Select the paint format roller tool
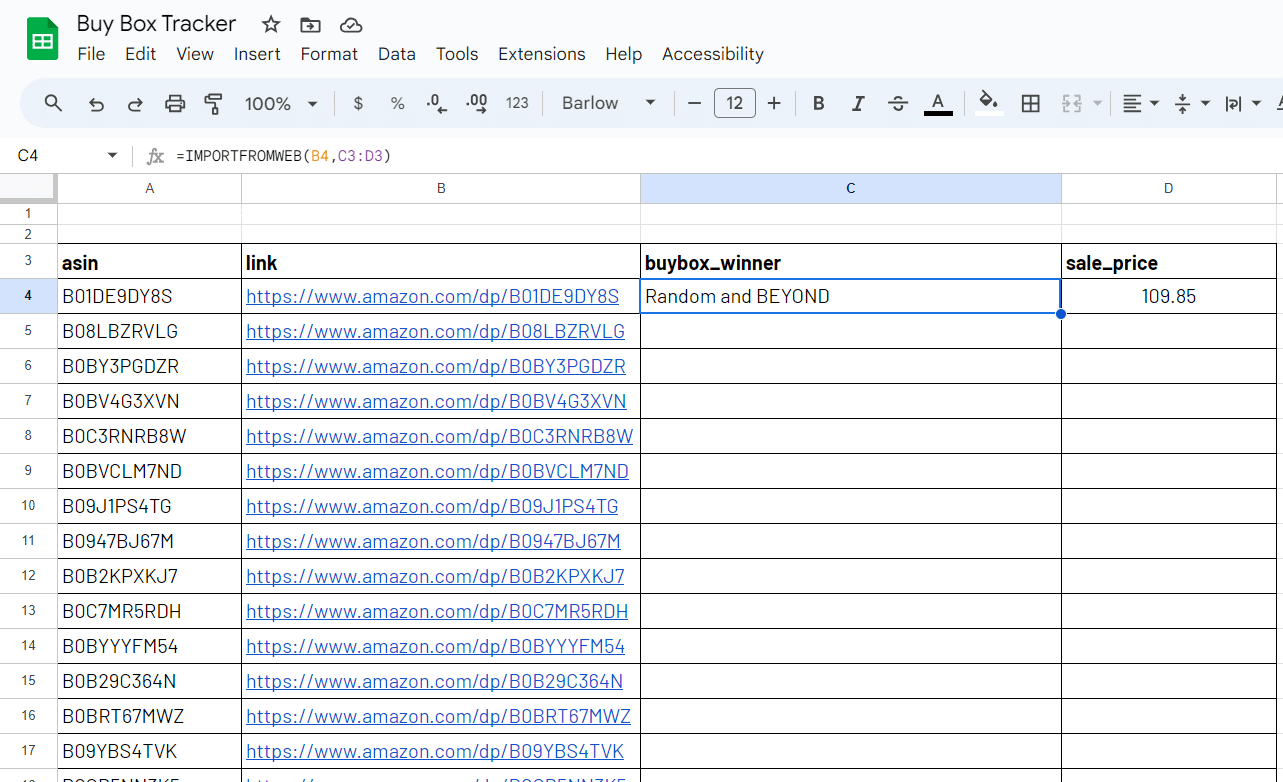1283x782 pixels. tap(213, 103)
